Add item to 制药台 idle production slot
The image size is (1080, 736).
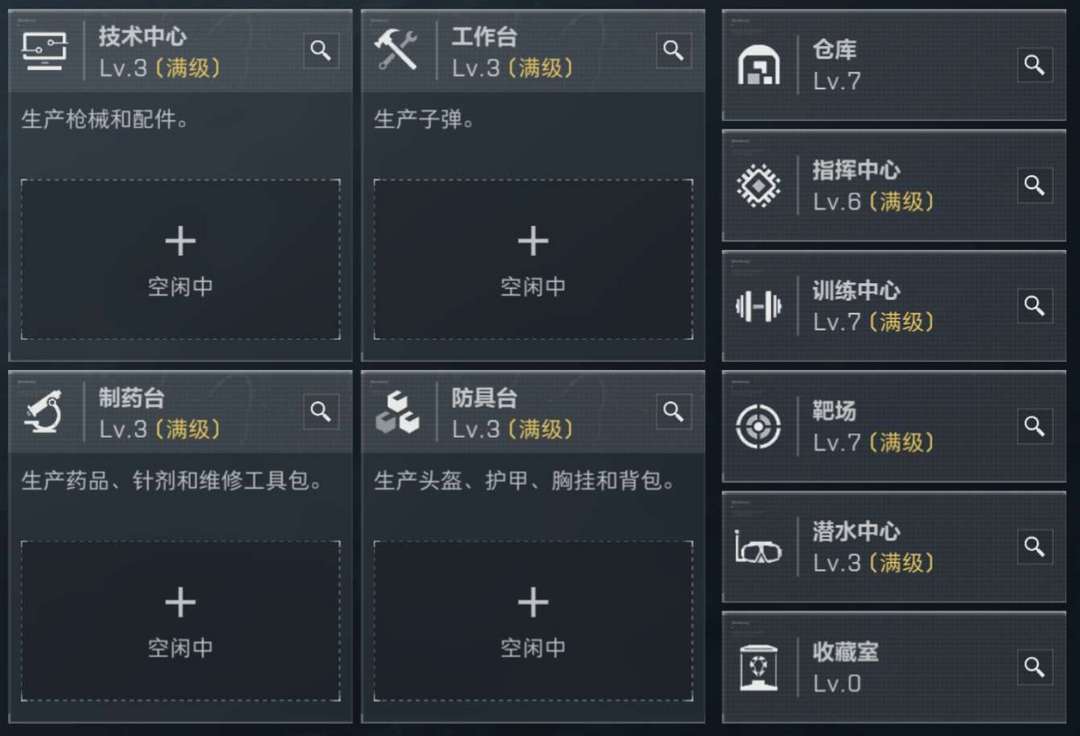click(x=180, y=620)
